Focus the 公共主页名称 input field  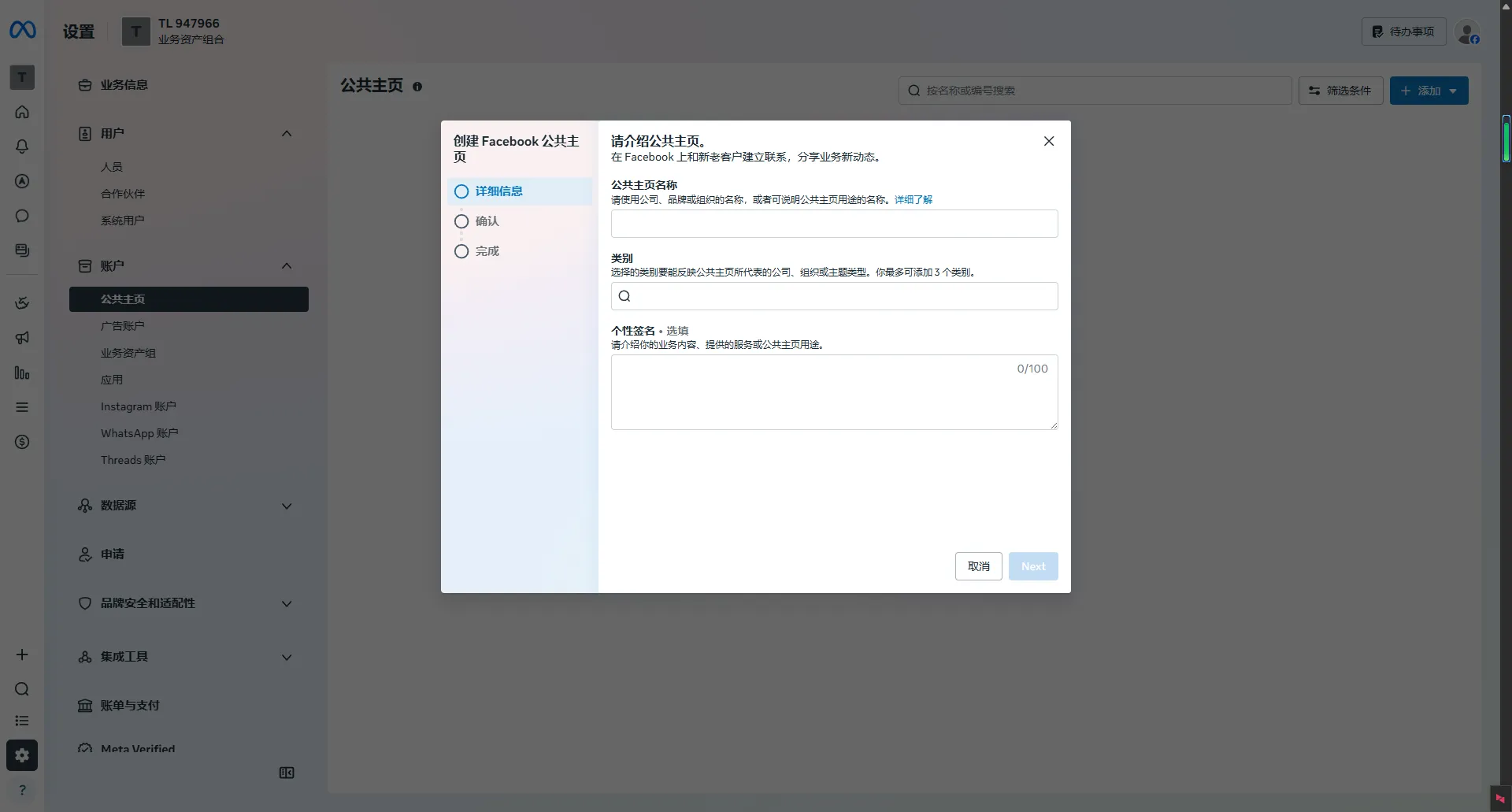tap(834, 224)
